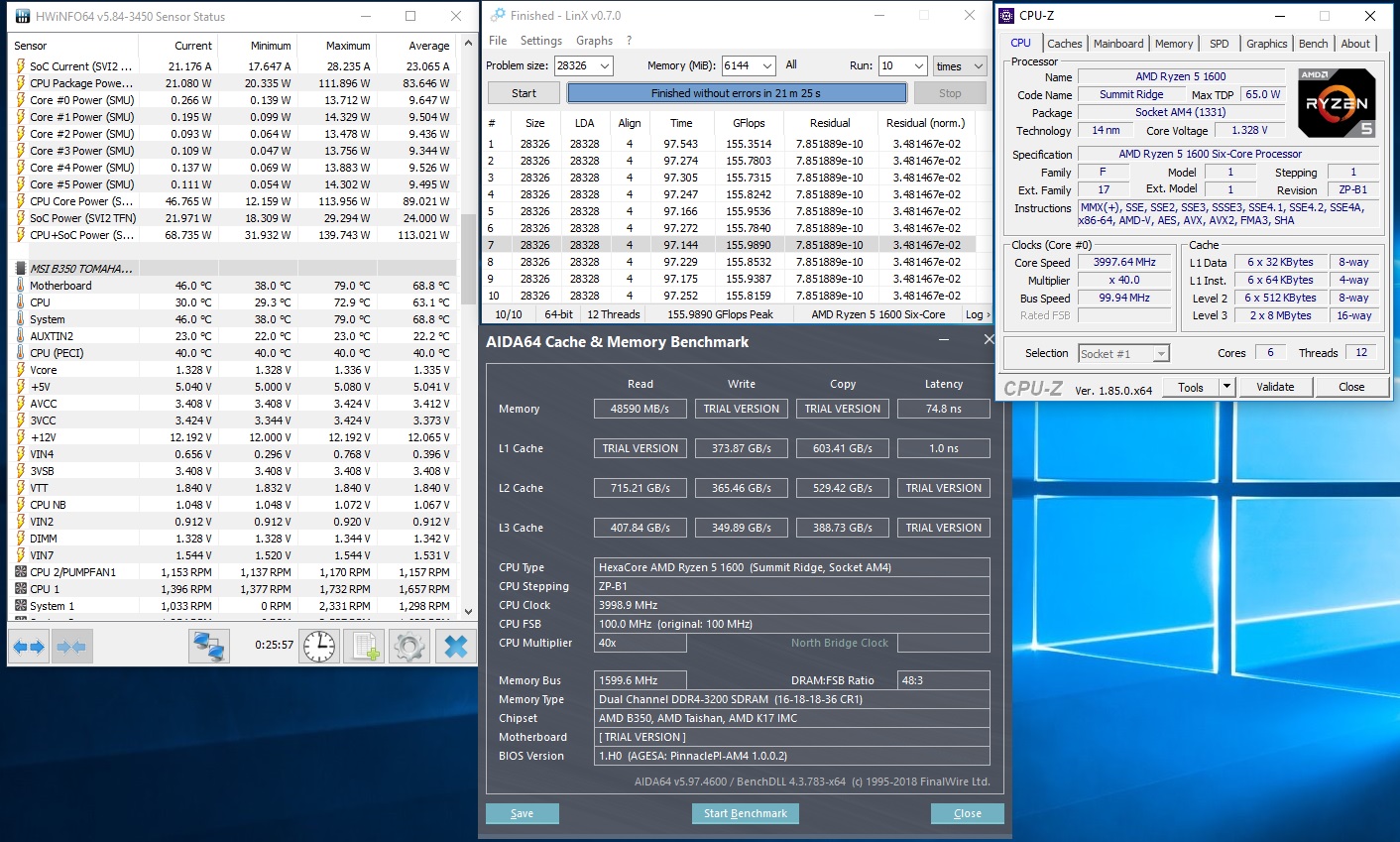The image size is (1400, 842).
Task: Click the LinX finished progress bar
Action: click(737, 93)
